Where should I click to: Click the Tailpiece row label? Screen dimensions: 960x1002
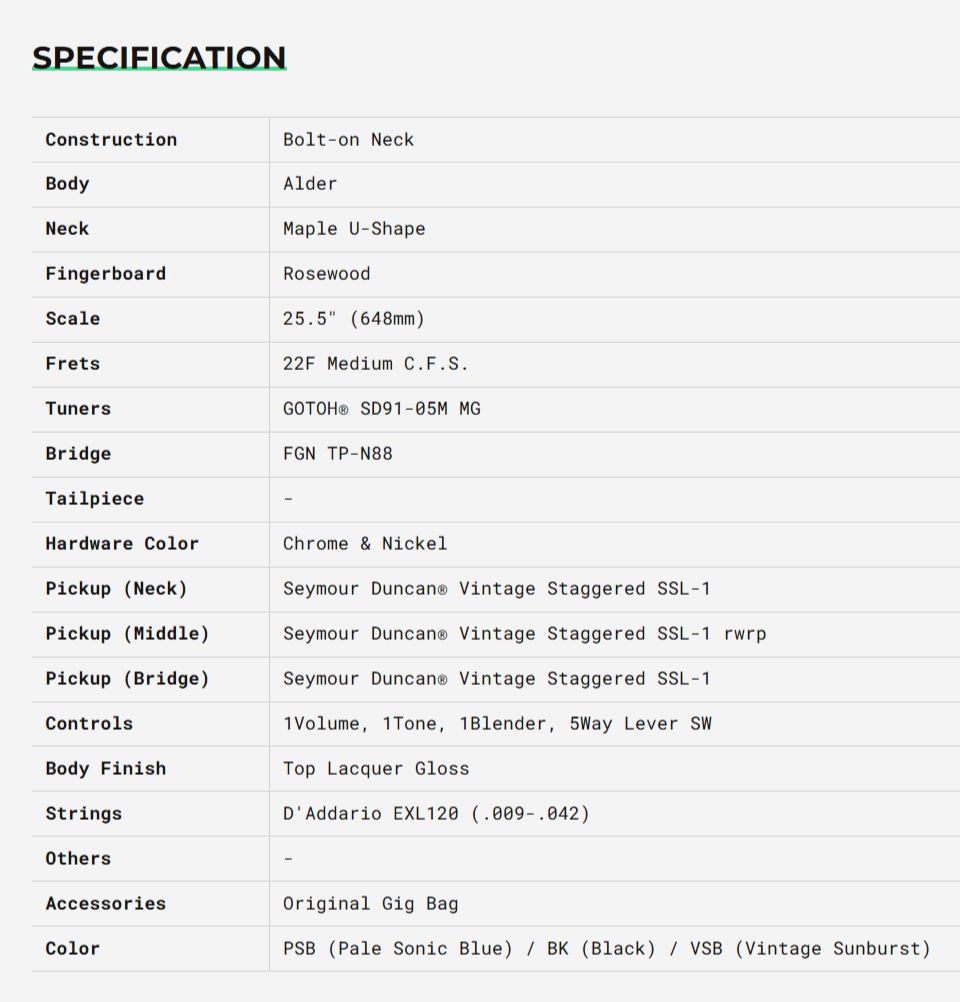(x=94, y=499)
